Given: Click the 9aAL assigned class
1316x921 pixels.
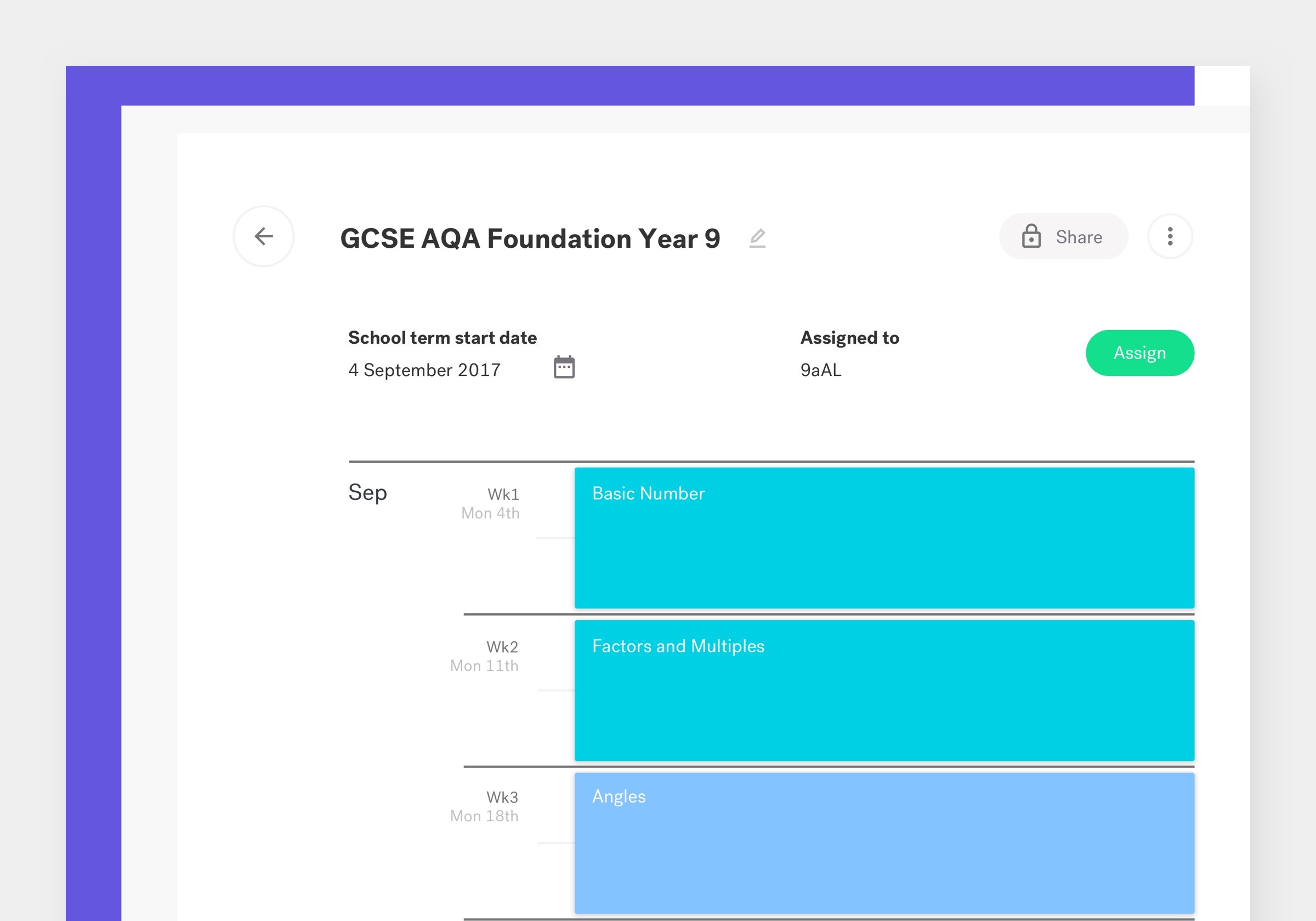Looking at the screenshot, I should click(821, 370).
